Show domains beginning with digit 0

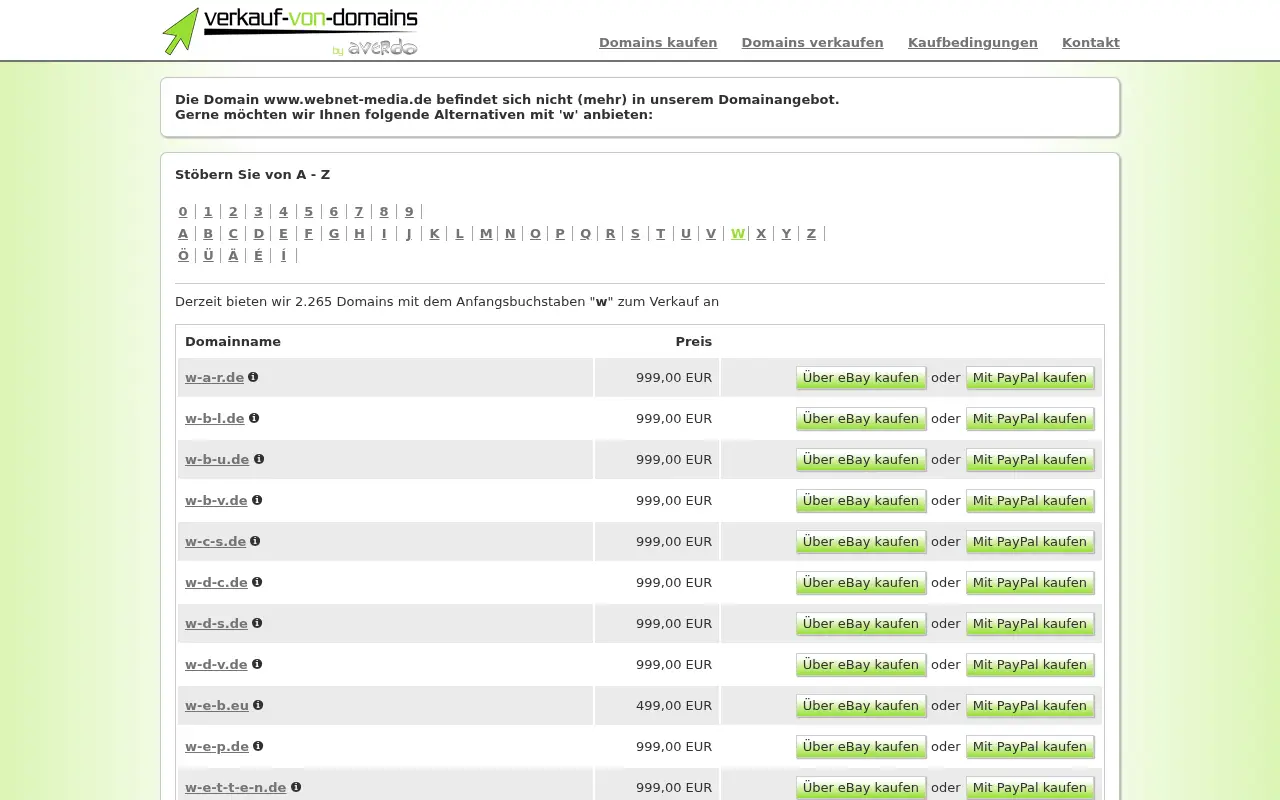click(x=183, y=211)
